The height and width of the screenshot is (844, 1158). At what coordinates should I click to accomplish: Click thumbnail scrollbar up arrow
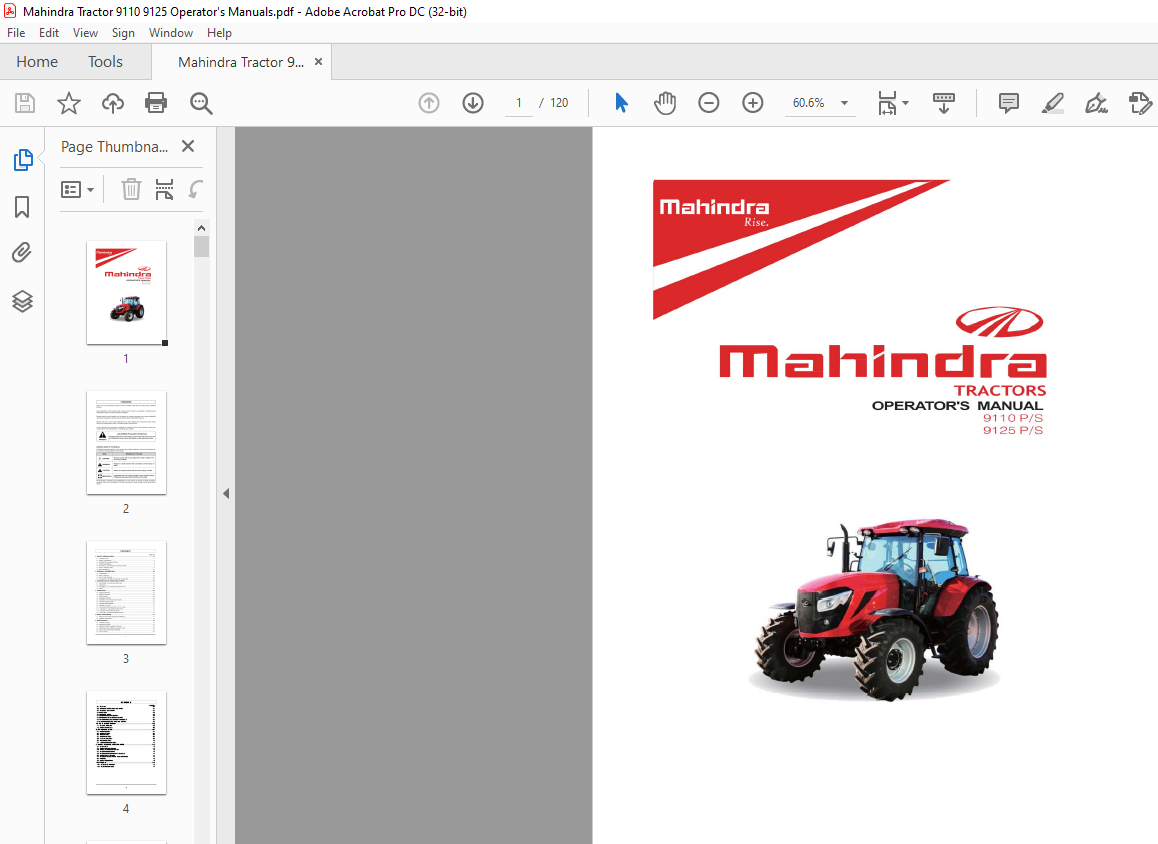click(x=202, y=227)
